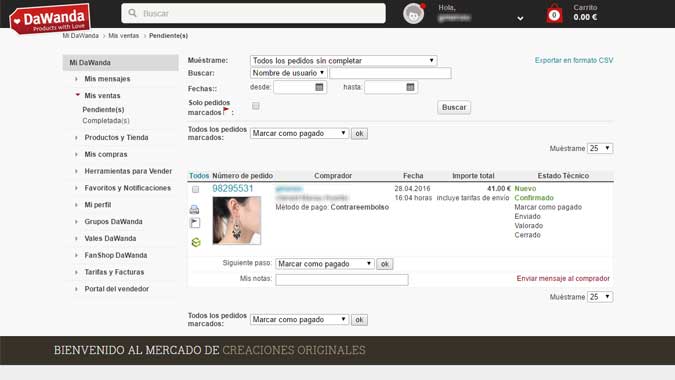Select 'Todos' in table header
Viewport: 675px width, 380px height.
[x=199, y=176]
